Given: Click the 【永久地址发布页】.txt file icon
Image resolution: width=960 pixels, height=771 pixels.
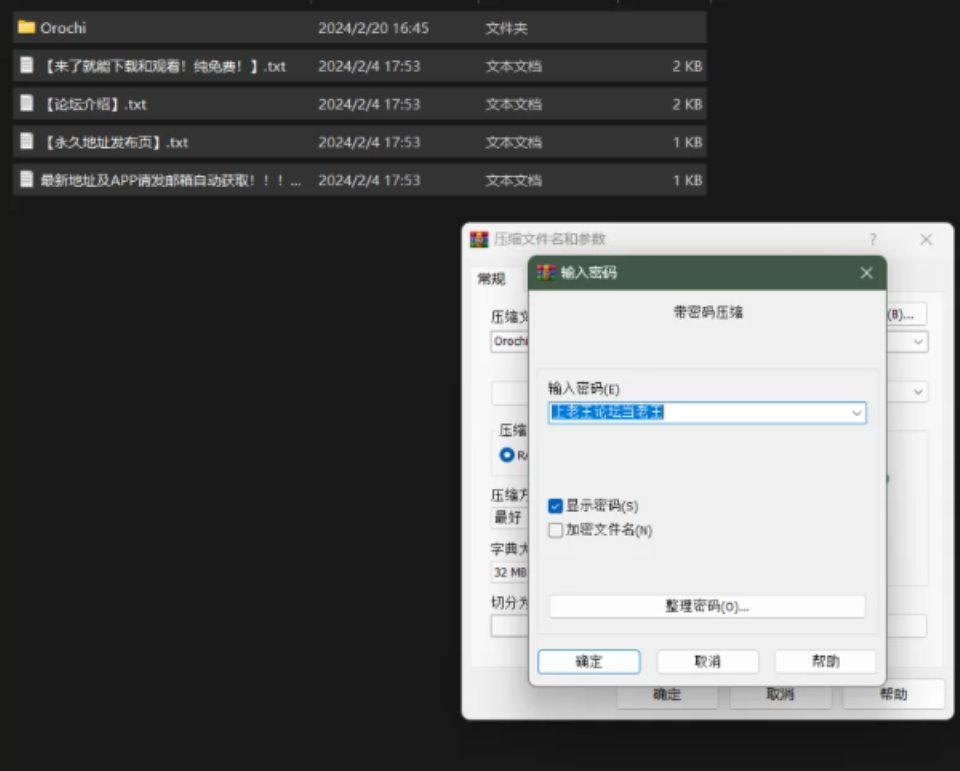Looking at the screenshot, I should [26, 141].
